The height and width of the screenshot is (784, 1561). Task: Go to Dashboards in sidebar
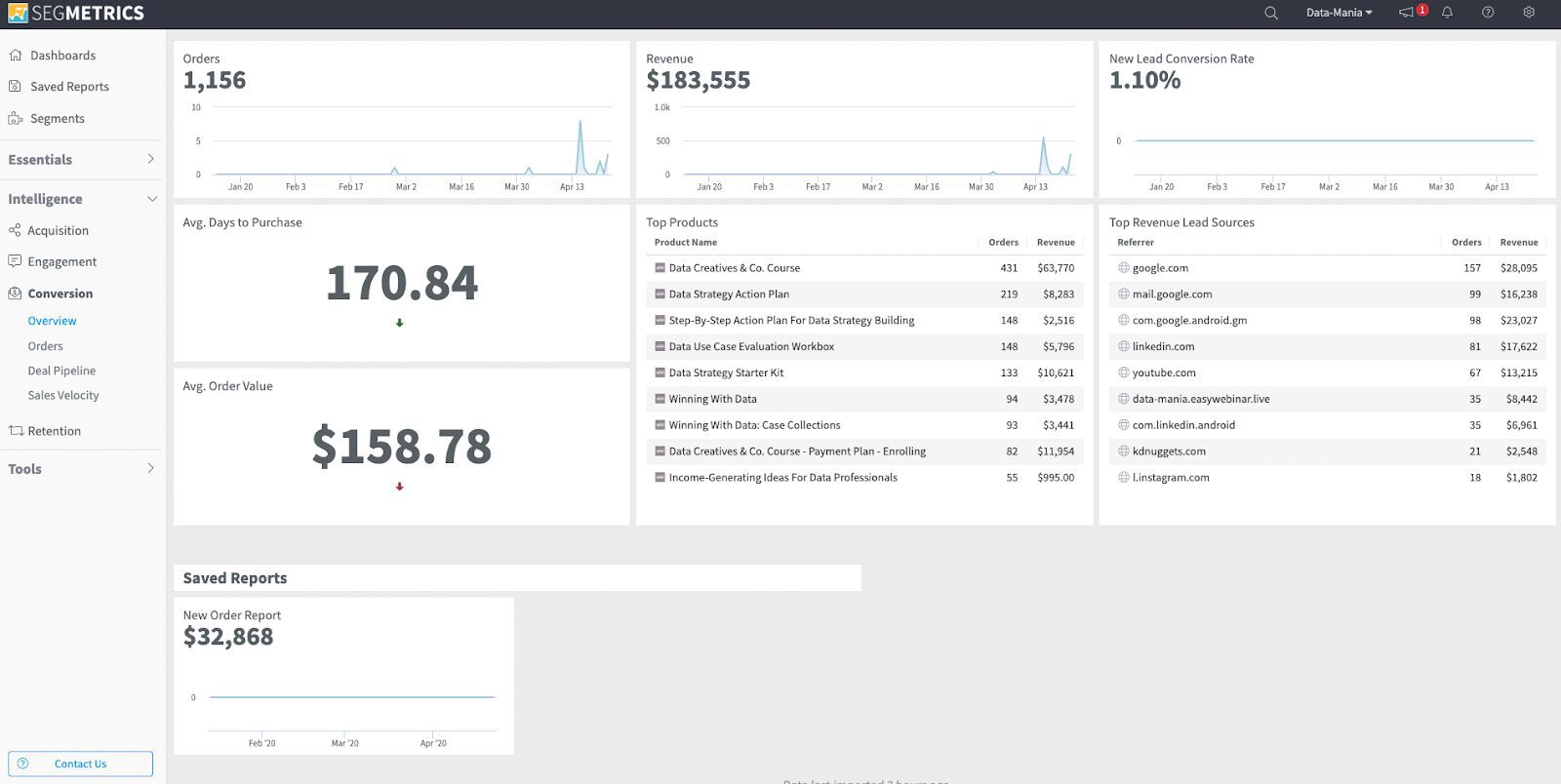coord(62,56)
